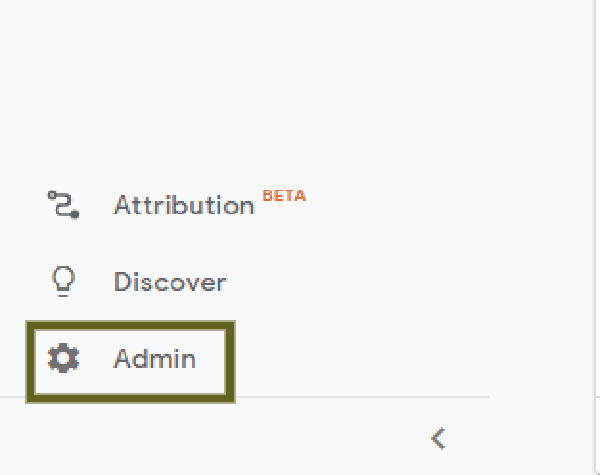Open settings via the cog icon
The height and width of the screenshot is (475, 600).
64,358
